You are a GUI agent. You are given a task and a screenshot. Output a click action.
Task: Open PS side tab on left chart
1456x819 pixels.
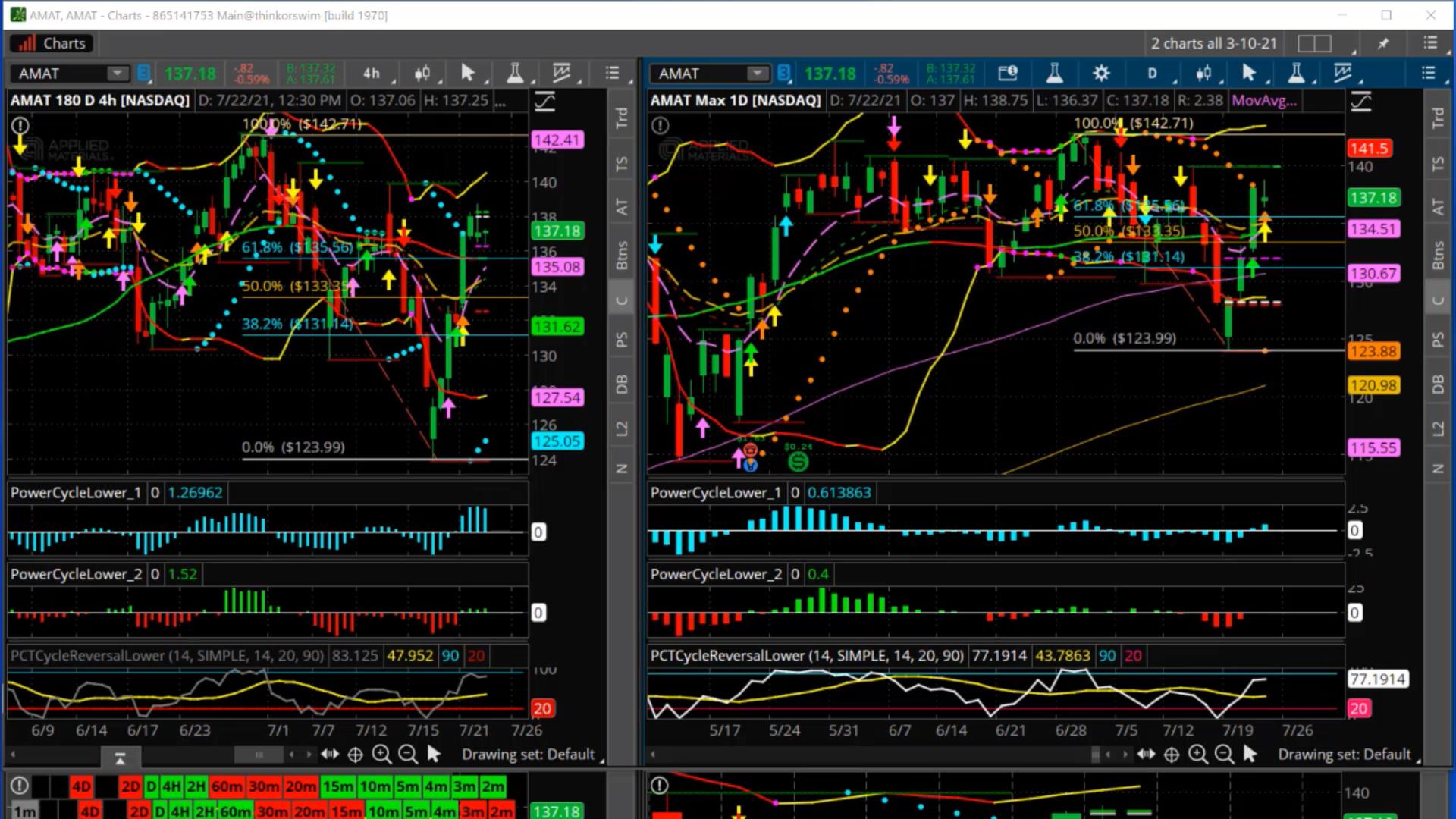[x=622, y=340]
